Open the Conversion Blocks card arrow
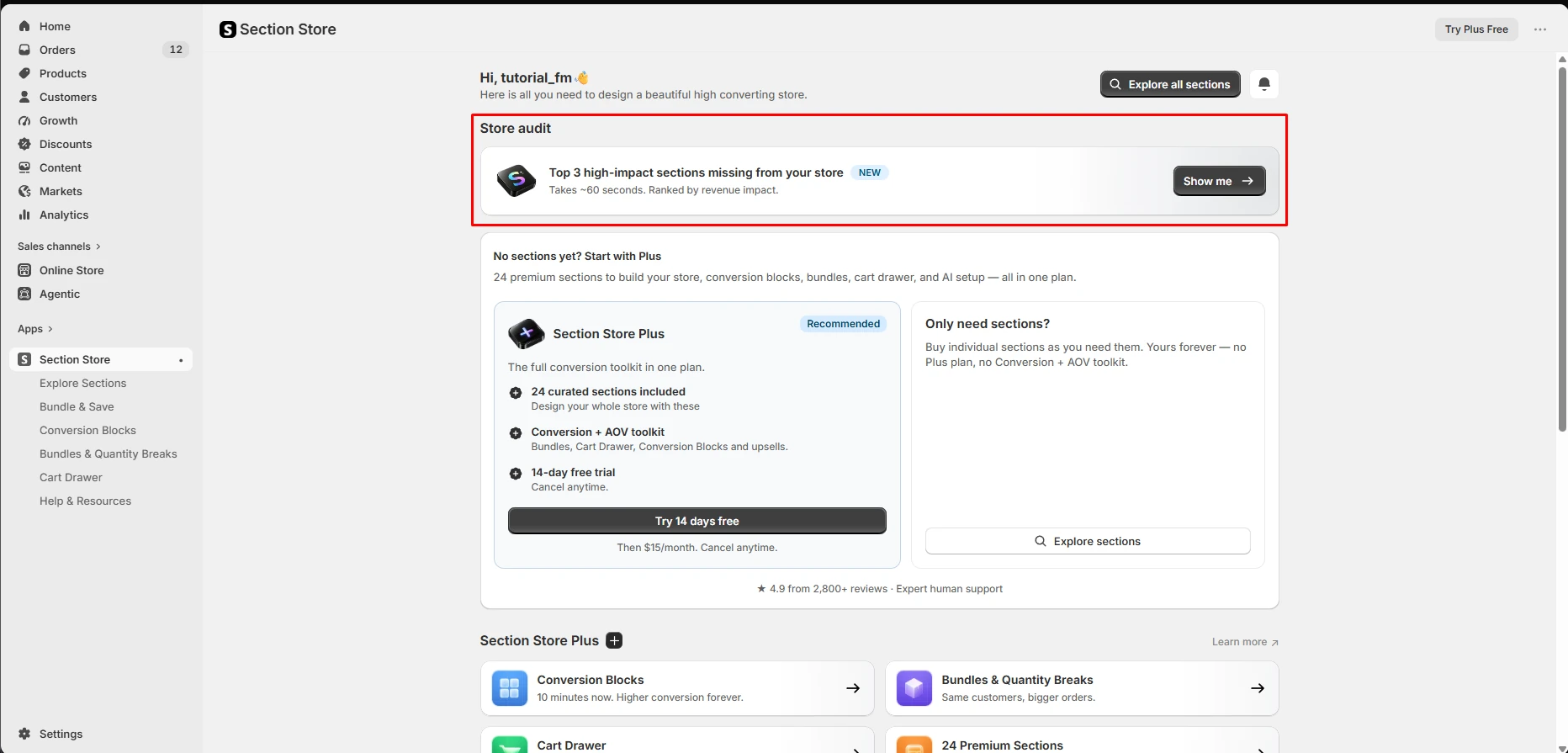 coord(853,688)
